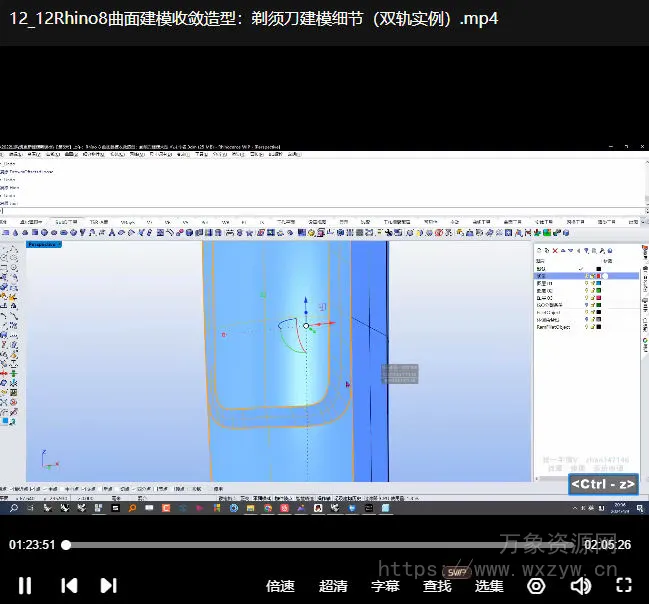Skip to the previous video
This screenshot has height=604, width=649.
tap(69, 585)
